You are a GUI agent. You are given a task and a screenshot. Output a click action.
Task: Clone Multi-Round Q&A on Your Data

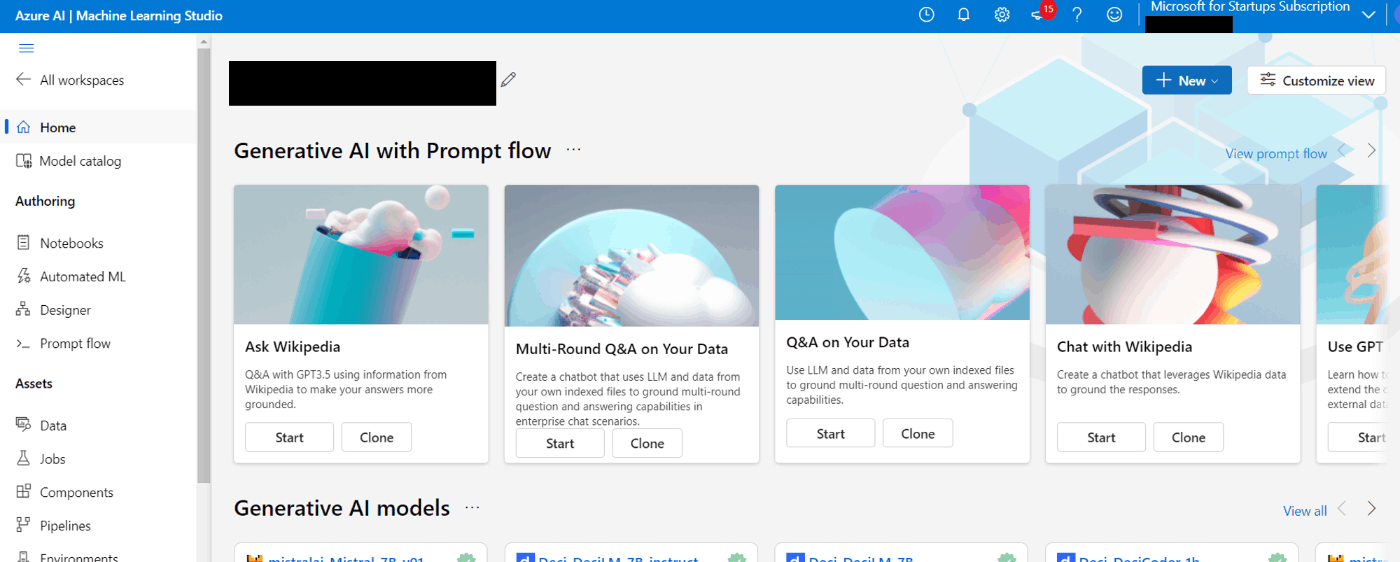pos(647,443)
